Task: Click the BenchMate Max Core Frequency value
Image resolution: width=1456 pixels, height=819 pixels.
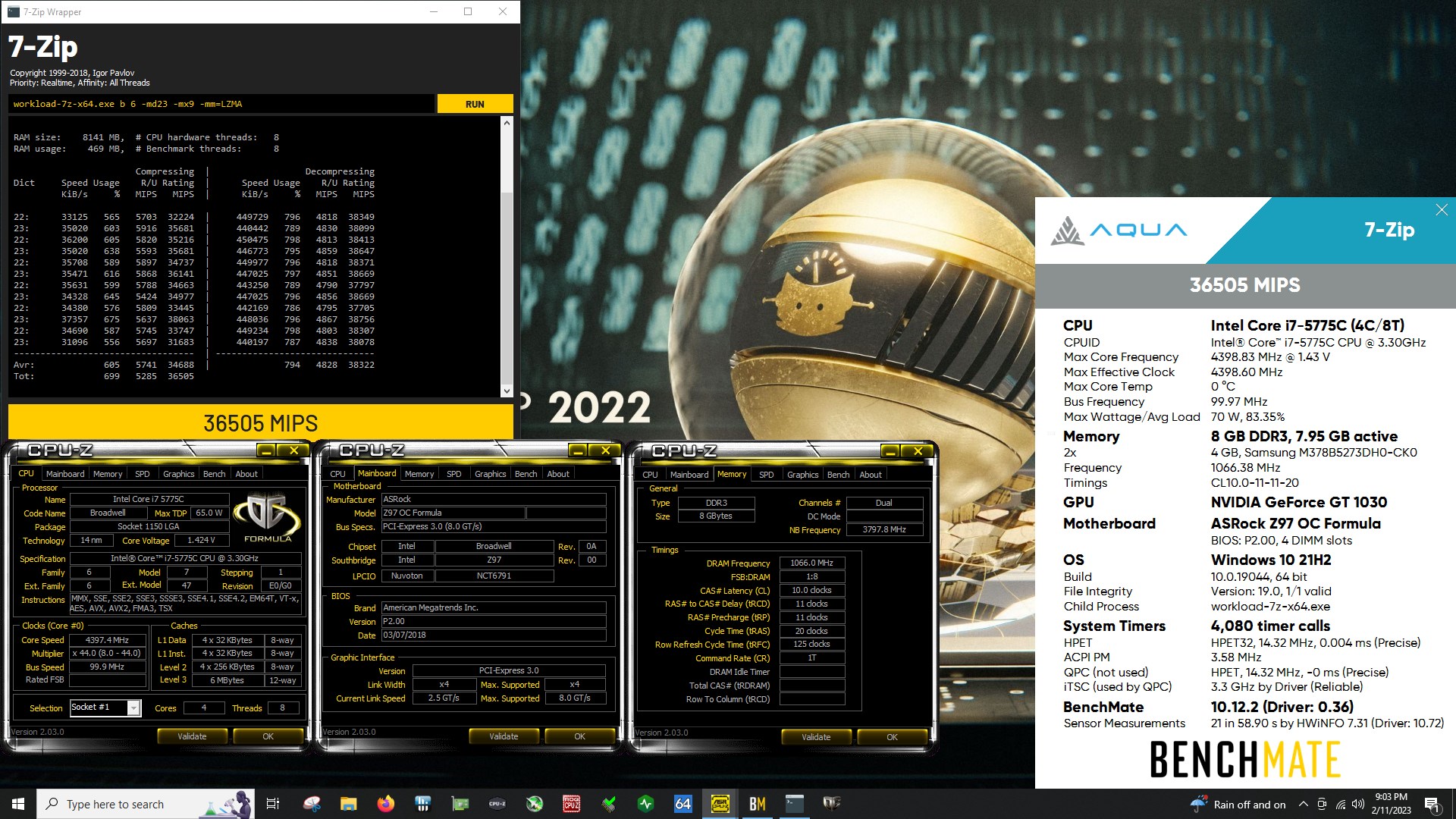Action: [x=1270, y=356]
